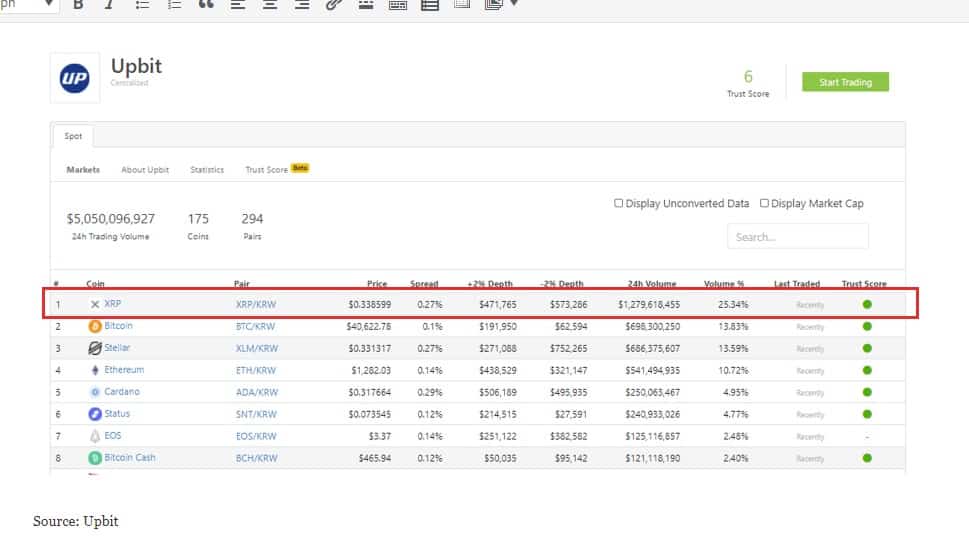The width and height of the screenshot is (969, 545).
Task: Select the $1,279,618,455 volume cell
Action: click(649, 305)
